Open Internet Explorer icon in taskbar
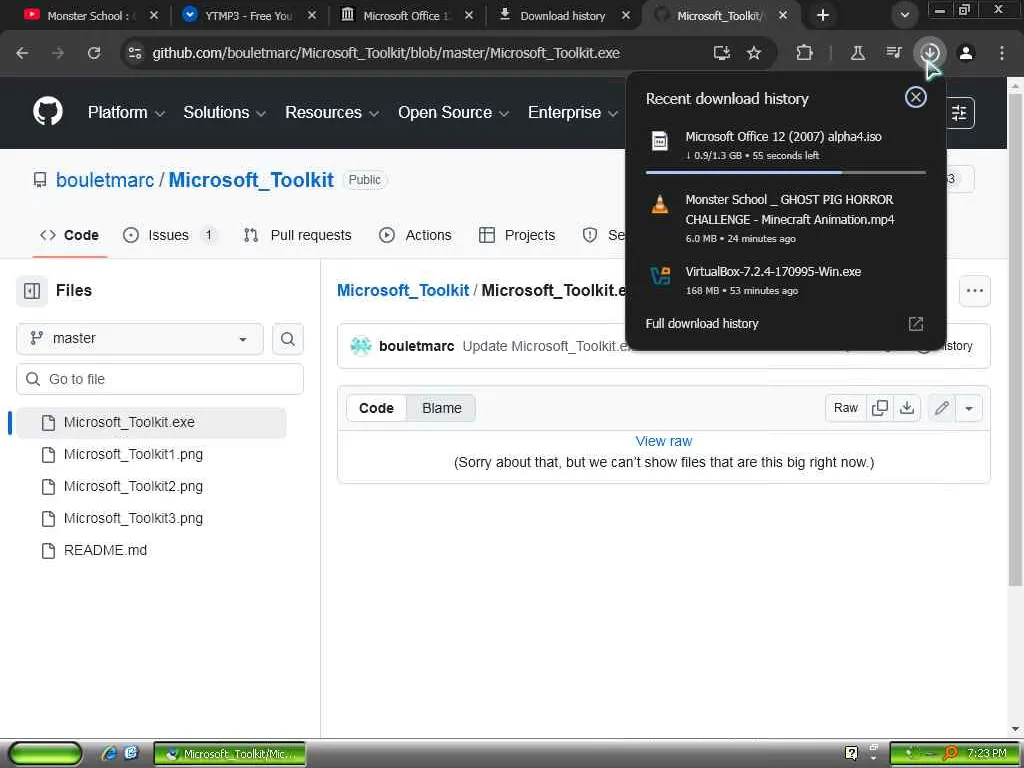Screen dimensions: 1024x768 [x=109, y=753]
